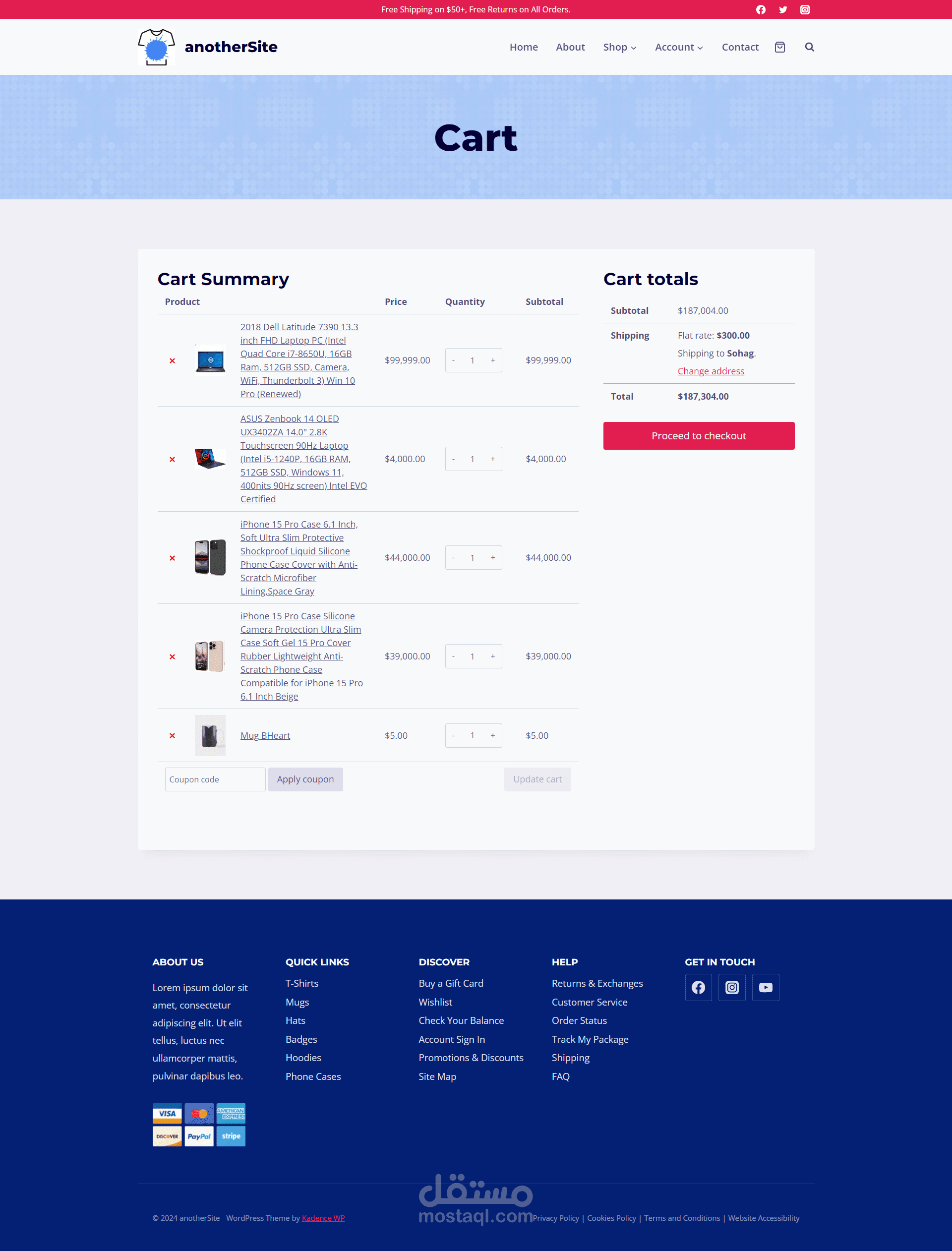This screenshot has width=952, height=1251.
Task: Open the Mug BHeart product link
Action: pyautogui.click(x=265, y=735)
